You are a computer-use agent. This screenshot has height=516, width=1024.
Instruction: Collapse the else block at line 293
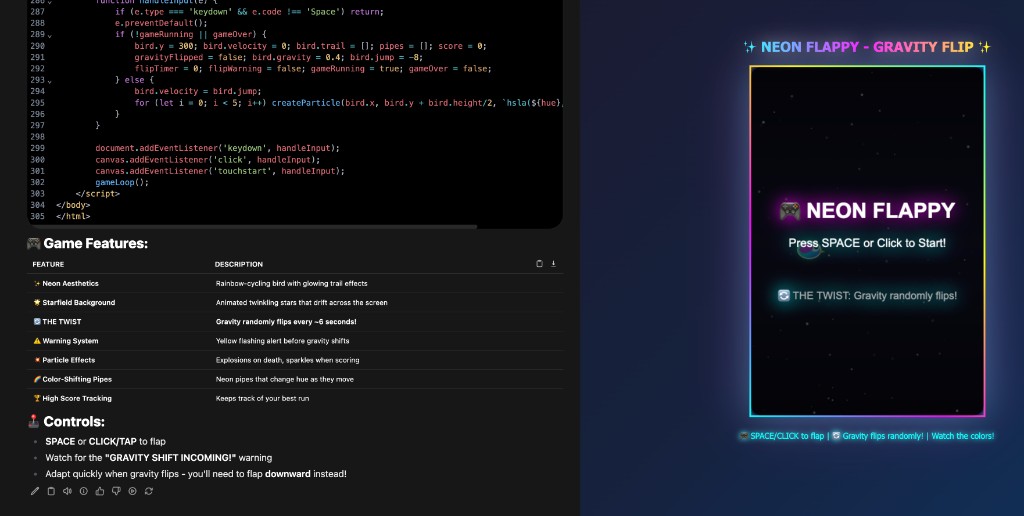[x=50, y=81]
